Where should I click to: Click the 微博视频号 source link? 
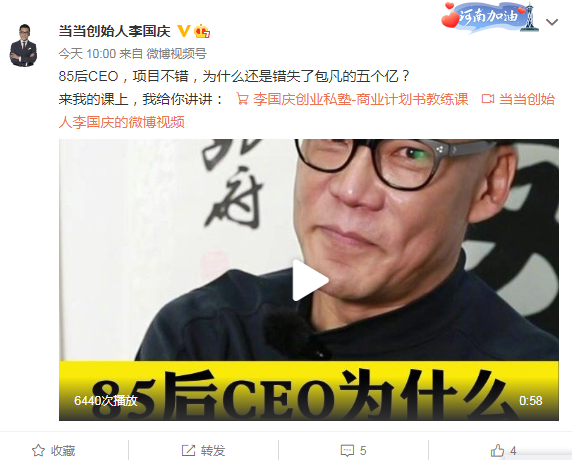(x=177, y=54)
